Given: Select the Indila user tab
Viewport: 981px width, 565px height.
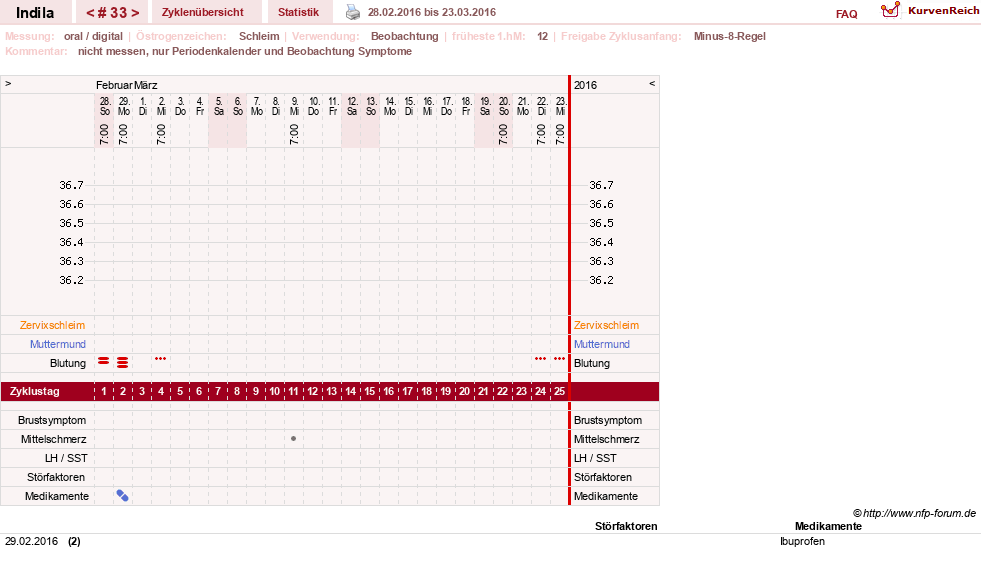Looking at the screenshot, I should tap(35, 13).
